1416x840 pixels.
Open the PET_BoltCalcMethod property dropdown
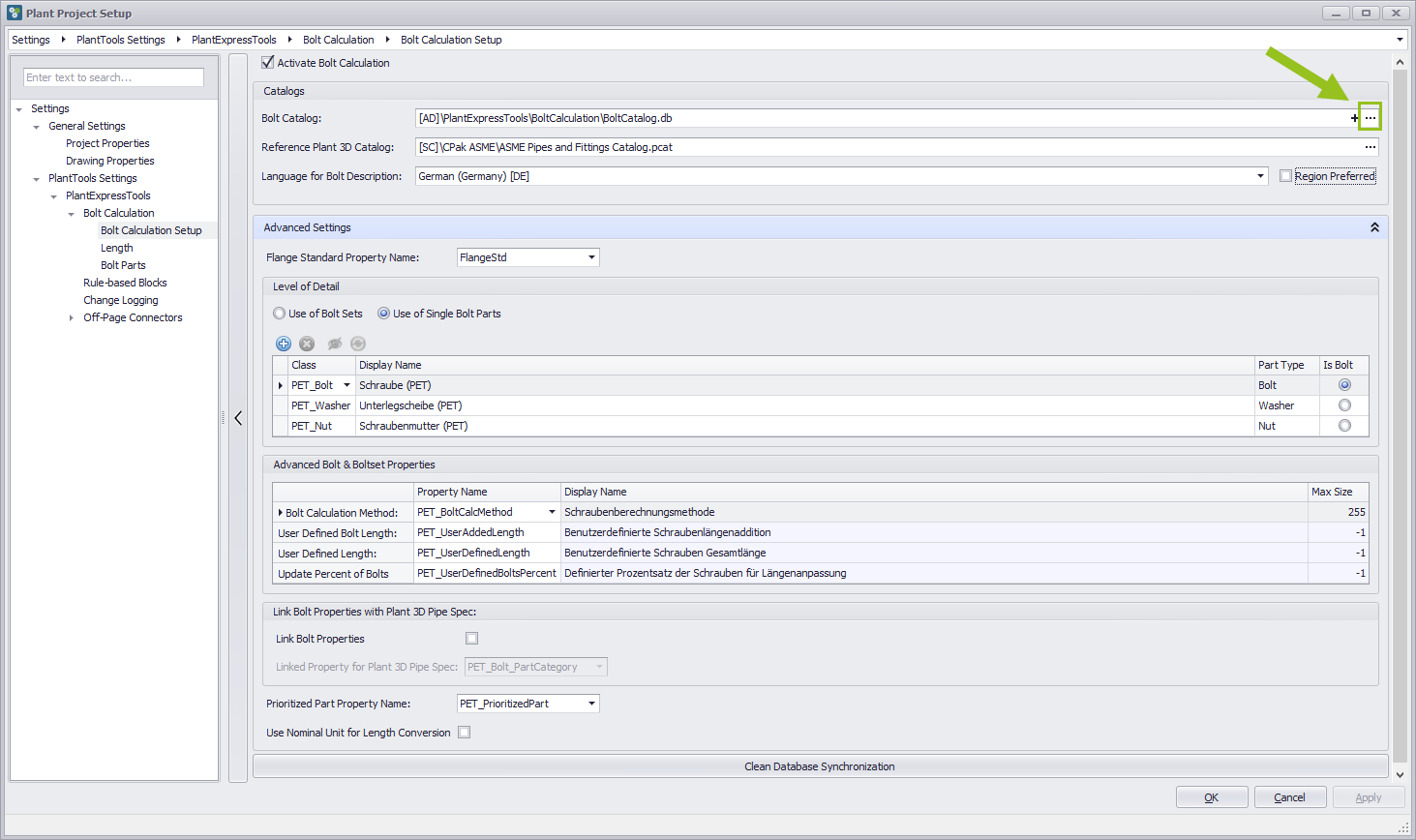coord(552,512)
